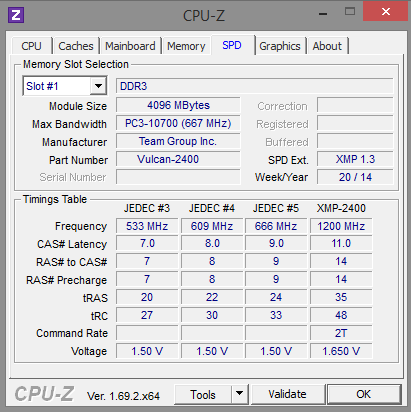This screenshot has height=413, width=414.
Task: Click the 666 MHz JEDEC #5 frequency cell
Action: pyautogui.click(x=276, y=226)
